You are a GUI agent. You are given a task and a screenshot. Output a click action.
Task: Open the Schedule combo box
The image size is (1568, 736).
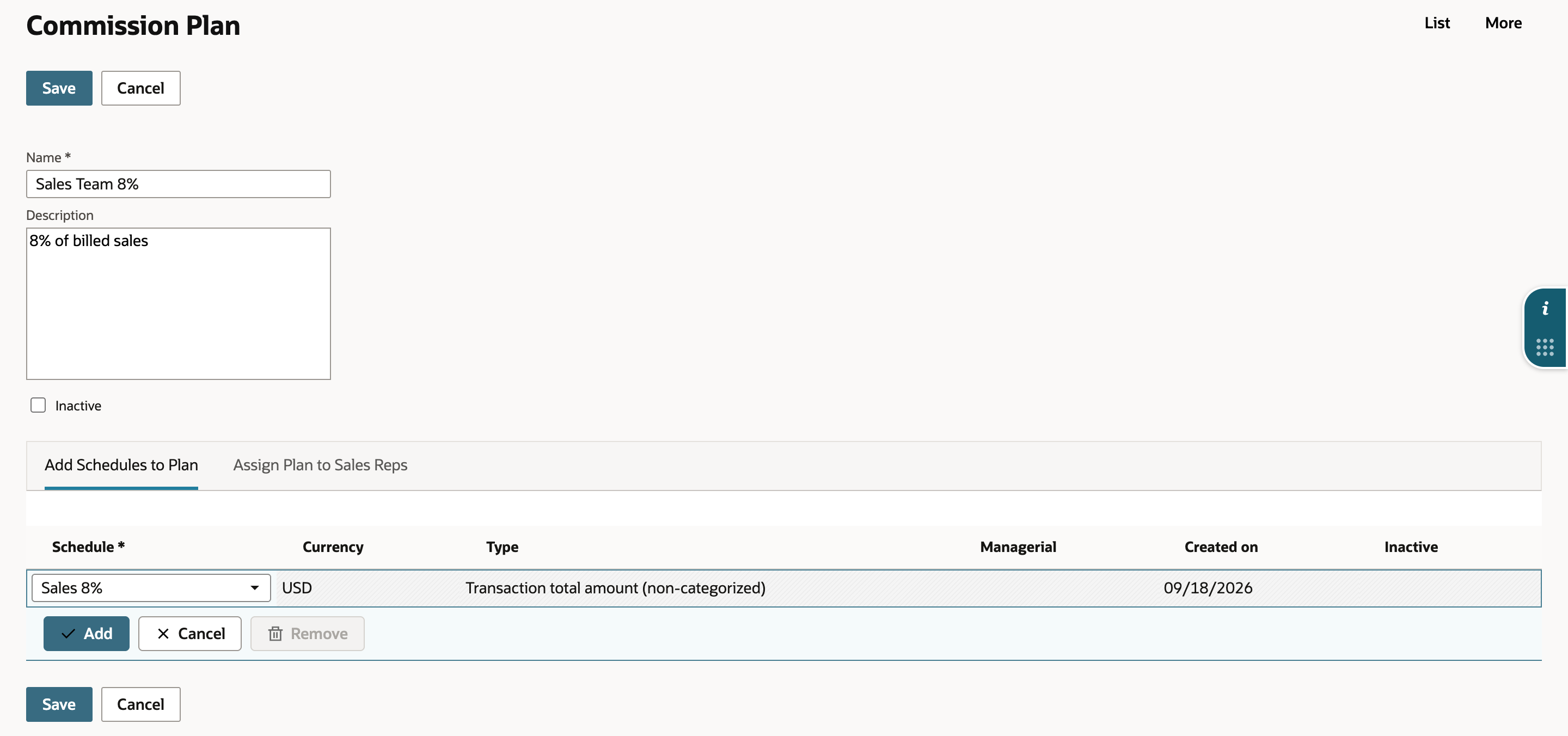151,588
